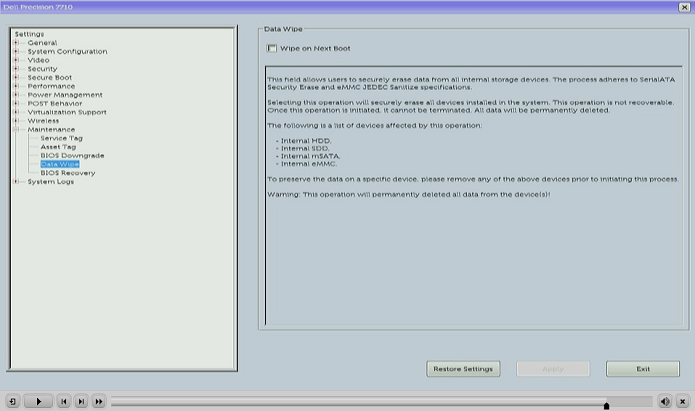The width and height of the screenshot is (695, 411).
Task: Close the player bar with X icon
Action: point(683,402)
